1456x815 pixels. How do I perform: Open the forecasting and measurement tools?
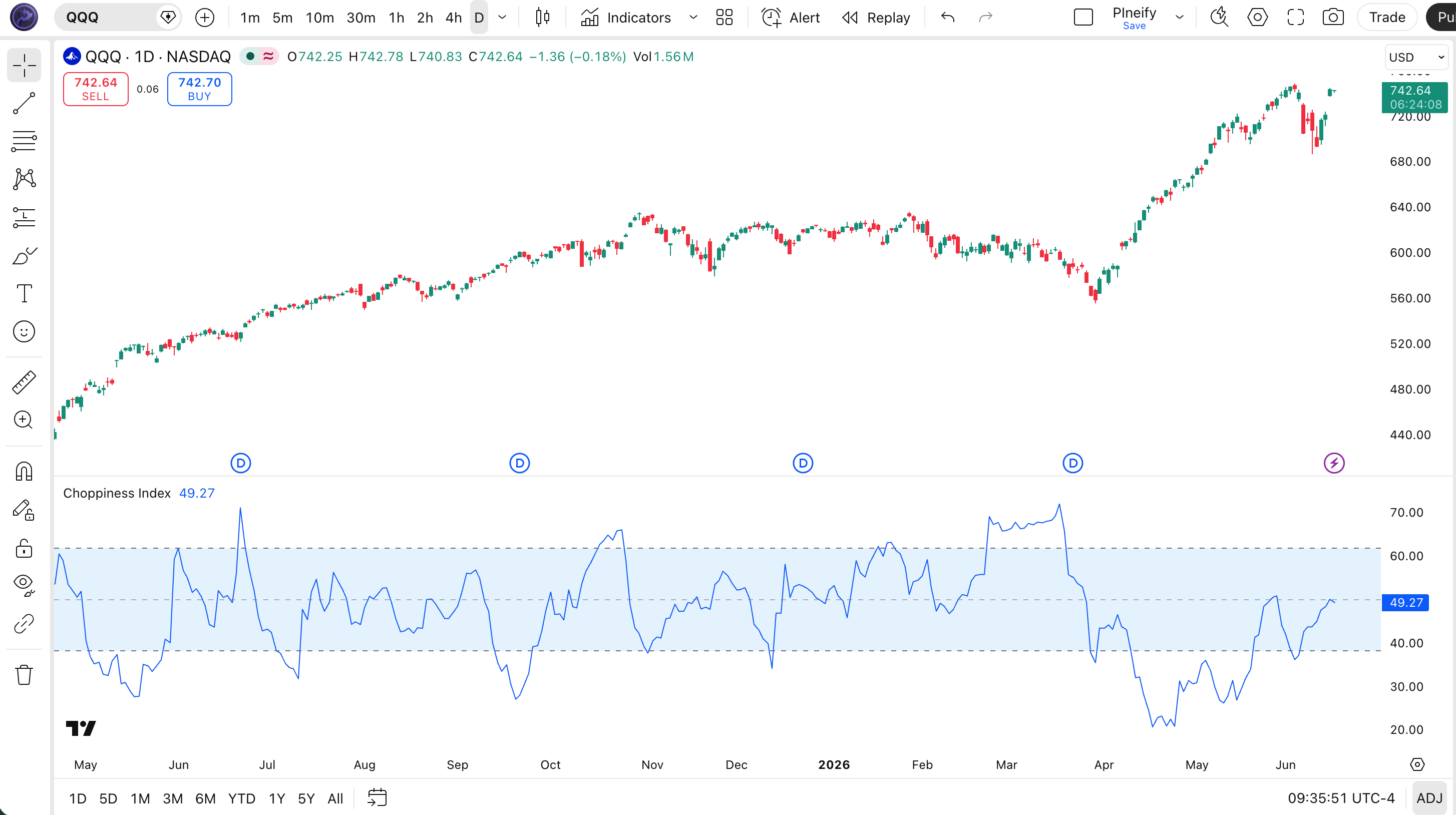click(x=24, y=218)
